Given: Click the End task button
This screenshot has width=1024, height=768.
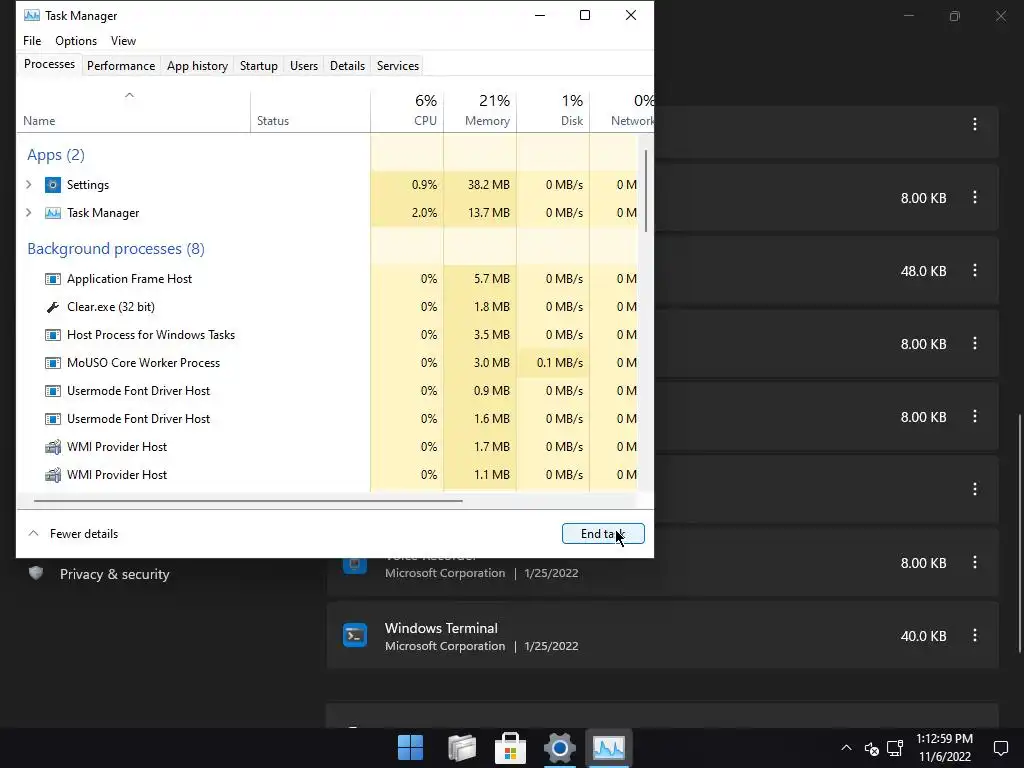Looking at the screenshot, I should pos(603,534).
